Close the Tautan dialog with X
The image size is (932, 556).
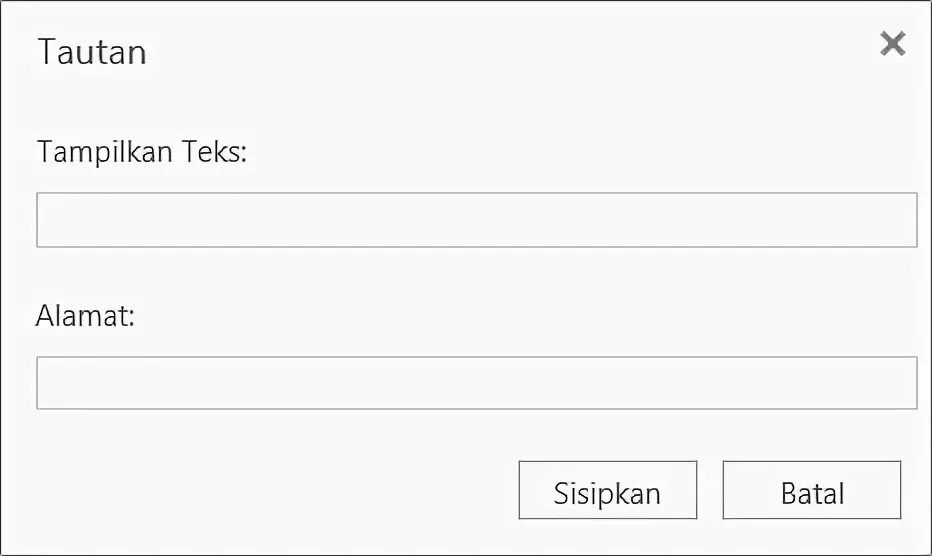tap(892, 44)
